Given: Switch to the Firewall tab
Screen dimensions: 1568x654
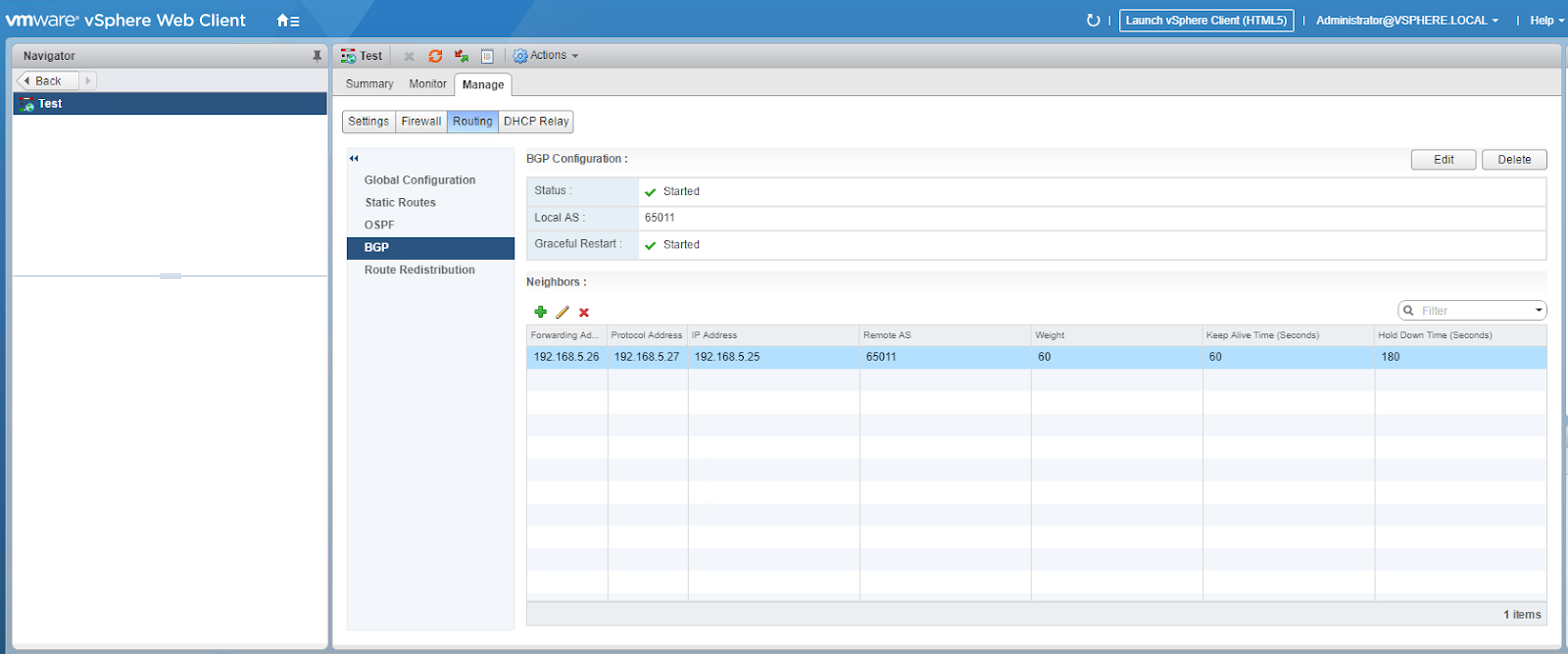Looking at the screenshot, I should click(x=420, y=122).
